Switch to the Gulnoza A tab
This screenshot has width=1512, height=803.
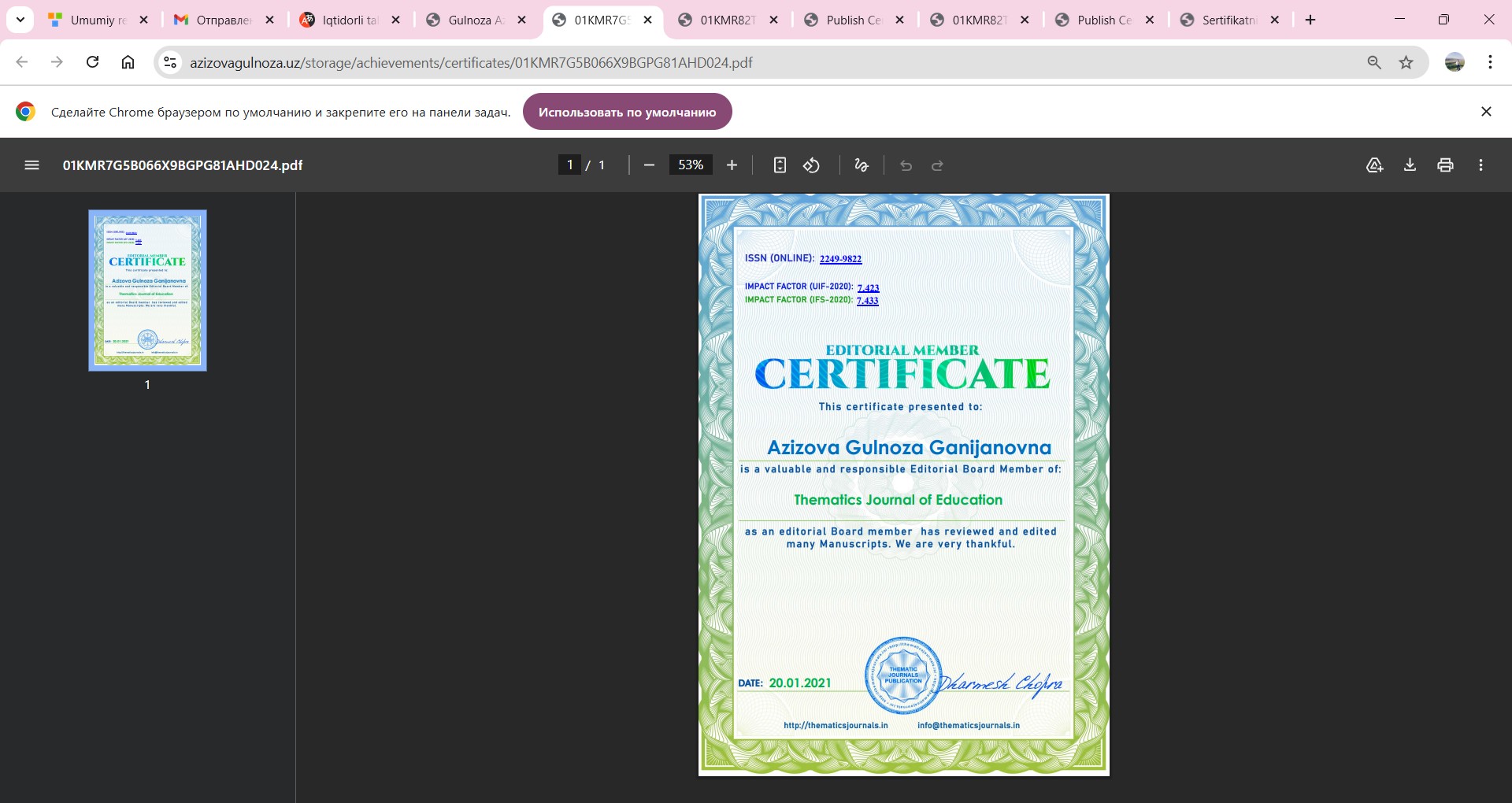476,20
